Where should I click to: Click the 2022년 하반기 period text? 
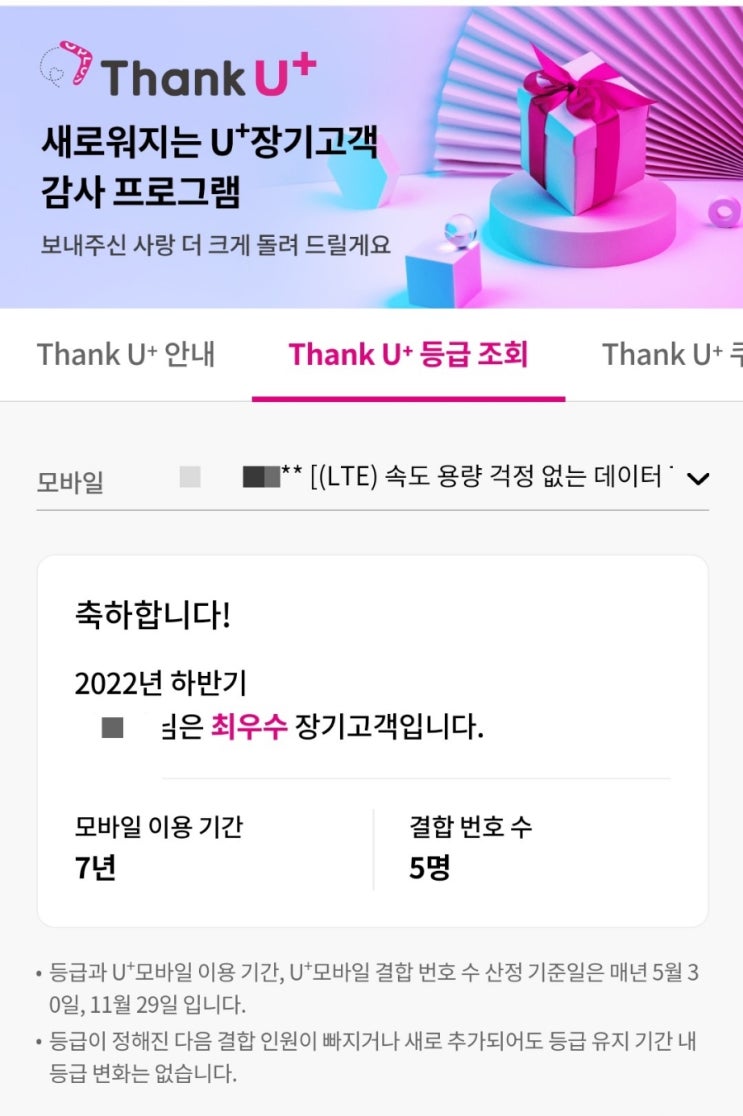point(160,684)
